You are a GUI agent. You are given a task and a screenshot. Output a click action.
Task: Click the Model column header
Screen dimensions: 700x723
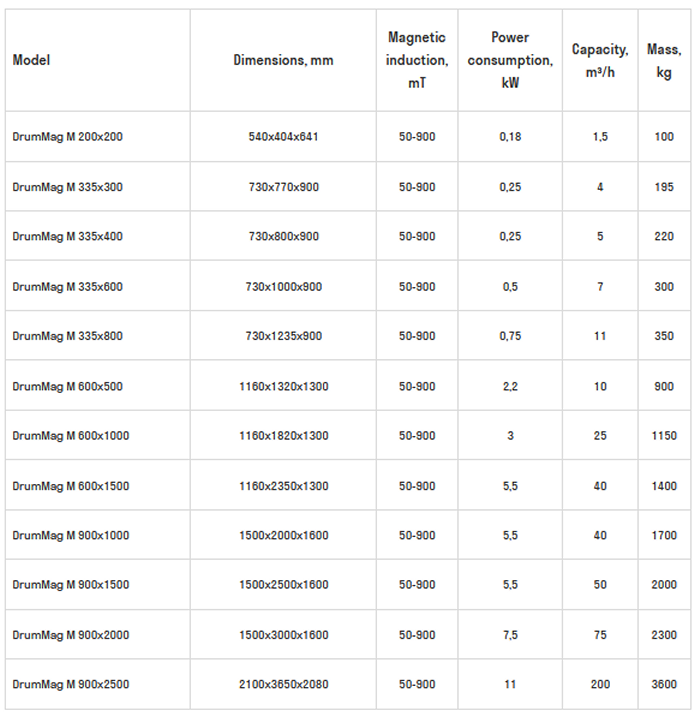31,60
